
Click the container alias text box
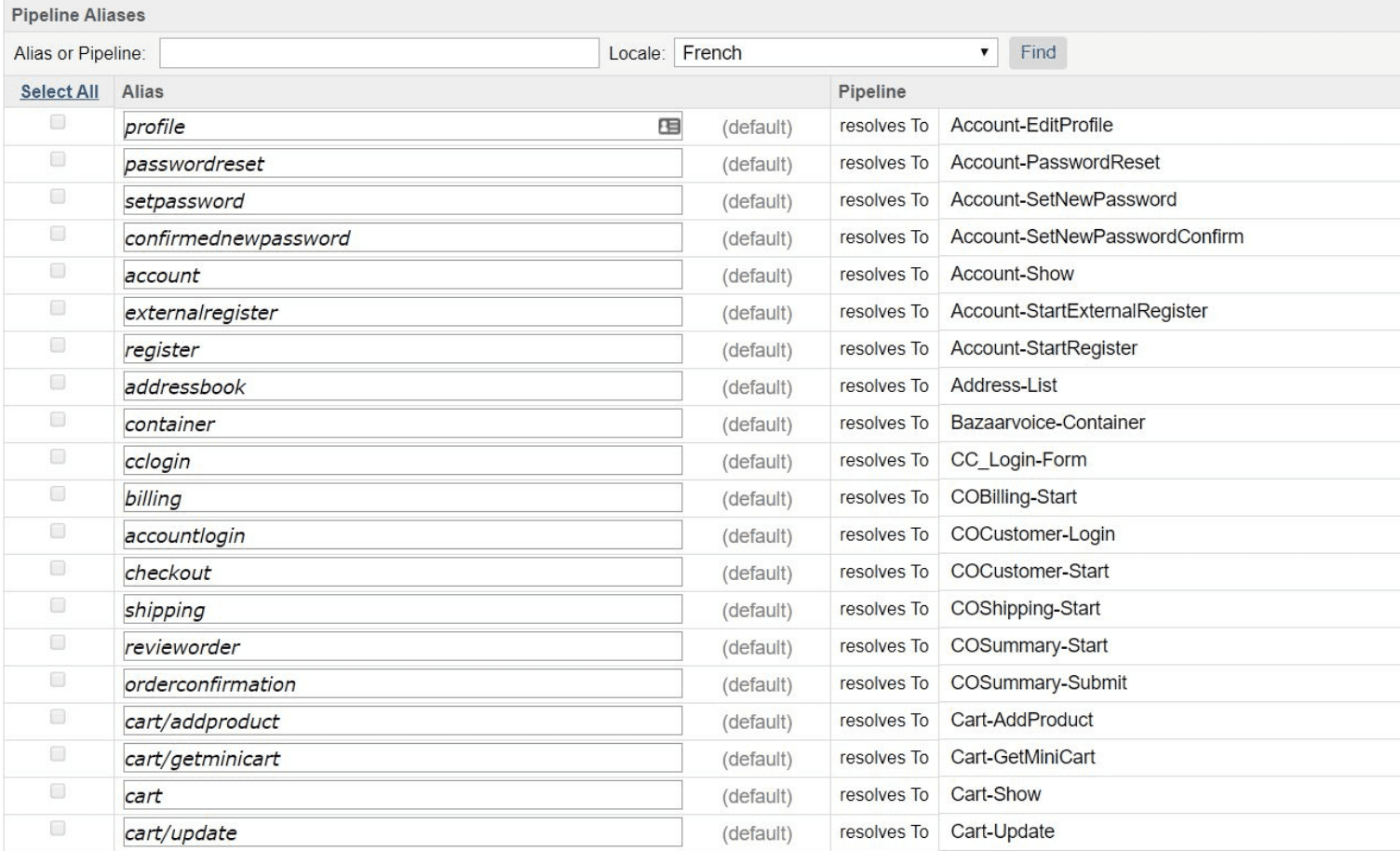(x=402, y=425)
